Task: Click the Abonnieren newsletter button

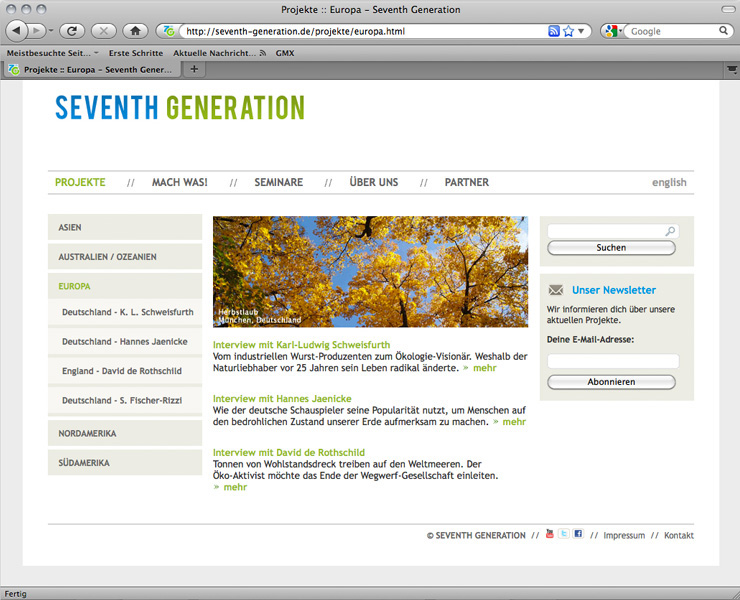Action: point(611,382)
